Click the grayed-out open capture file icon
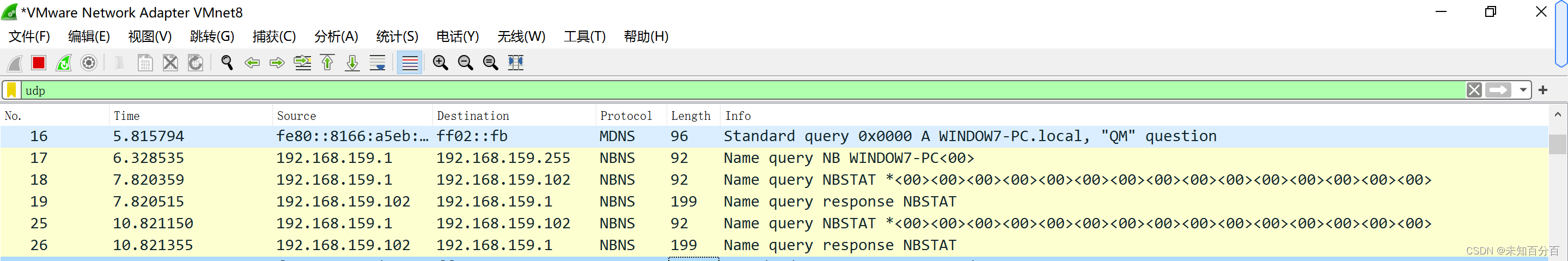This screenshot has height=261, width=1568. [x=120, y=63]
